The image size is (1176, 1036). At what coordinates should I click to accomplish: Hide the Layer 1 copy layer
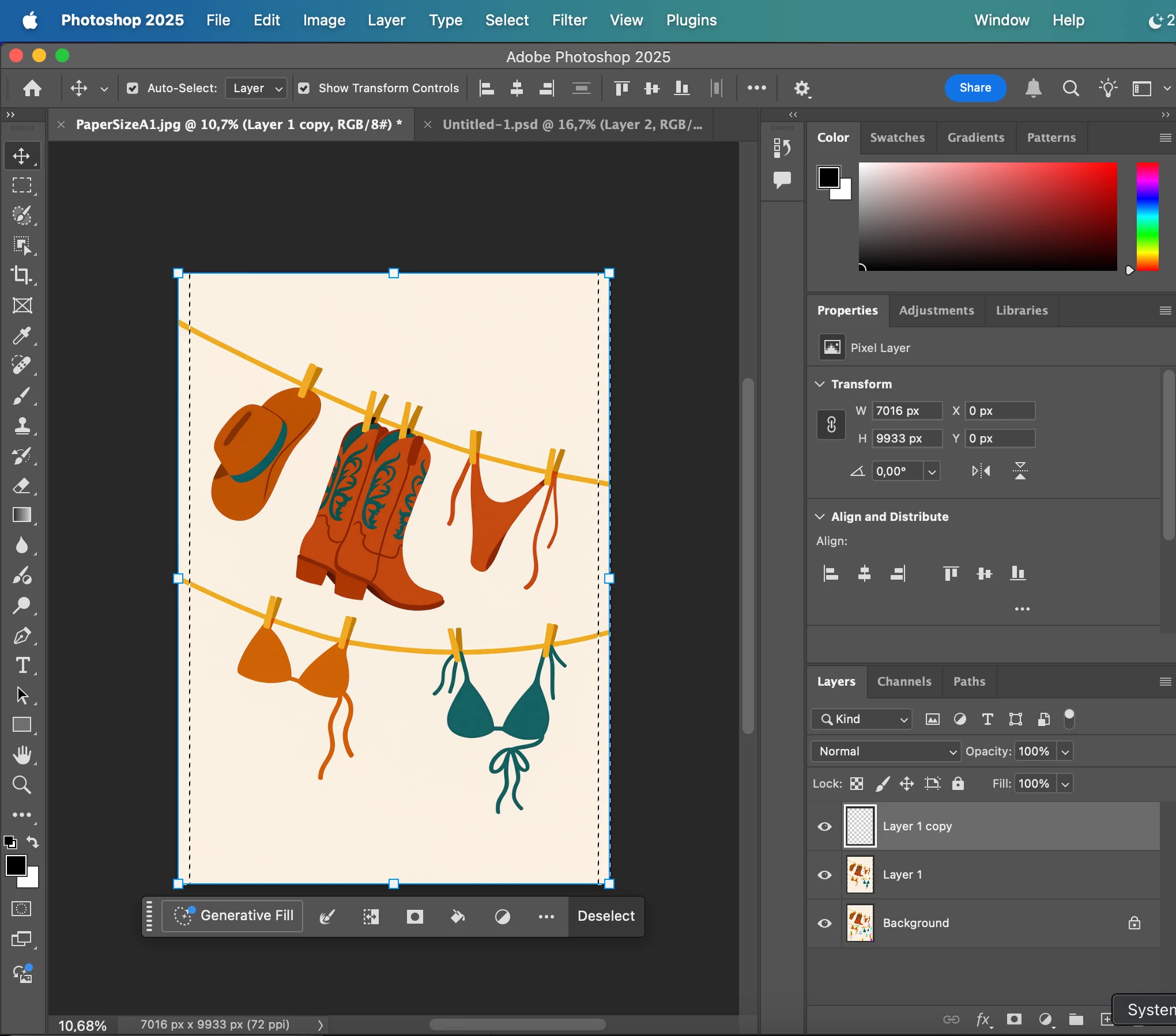pyautogui.click(x=824, y=826)
